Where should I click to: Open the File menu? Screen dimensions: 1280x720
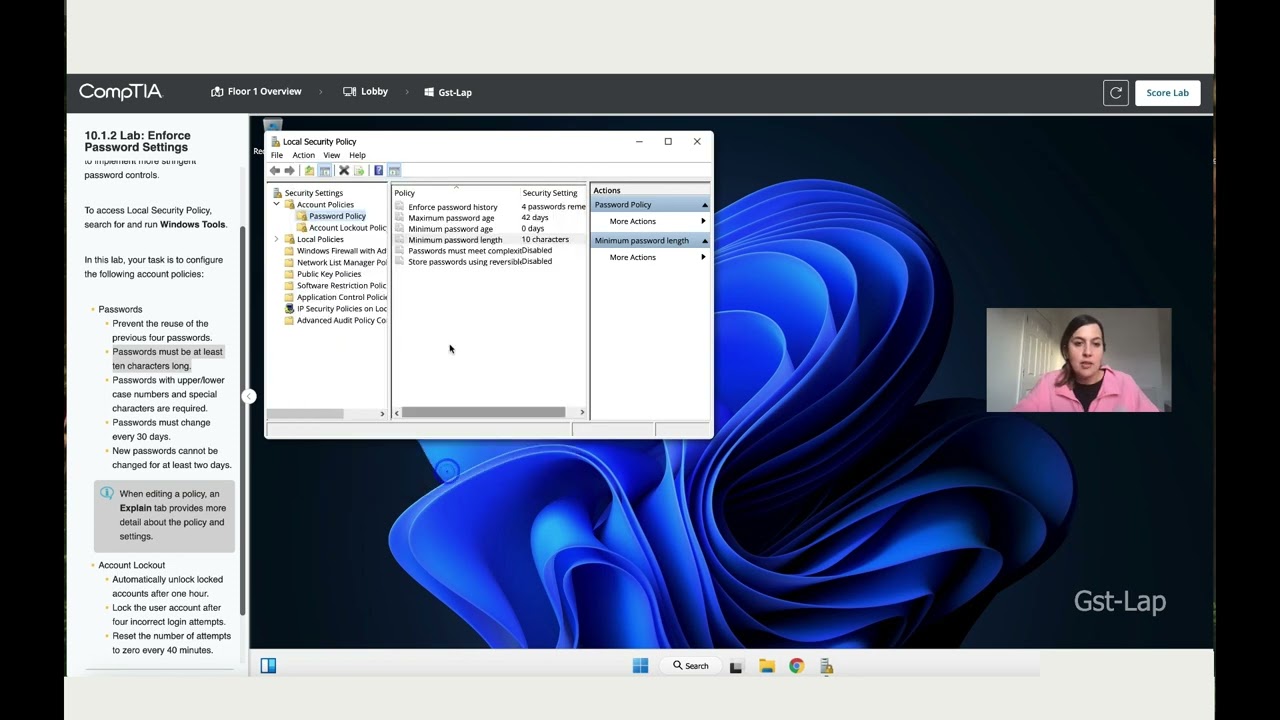tap(277, 155)
